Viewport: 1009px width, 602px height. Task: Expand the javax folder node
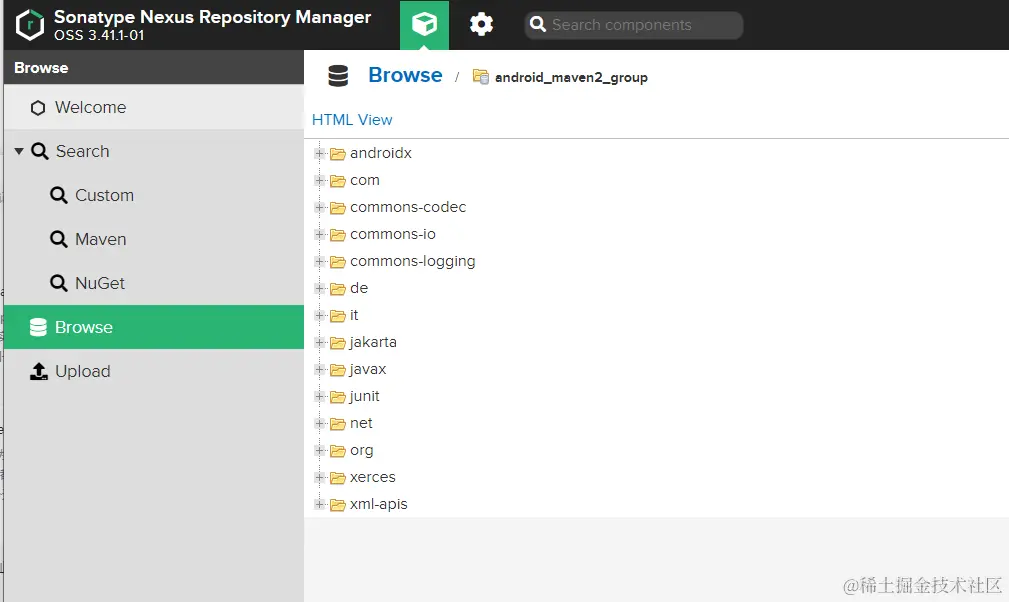[319, 369]
